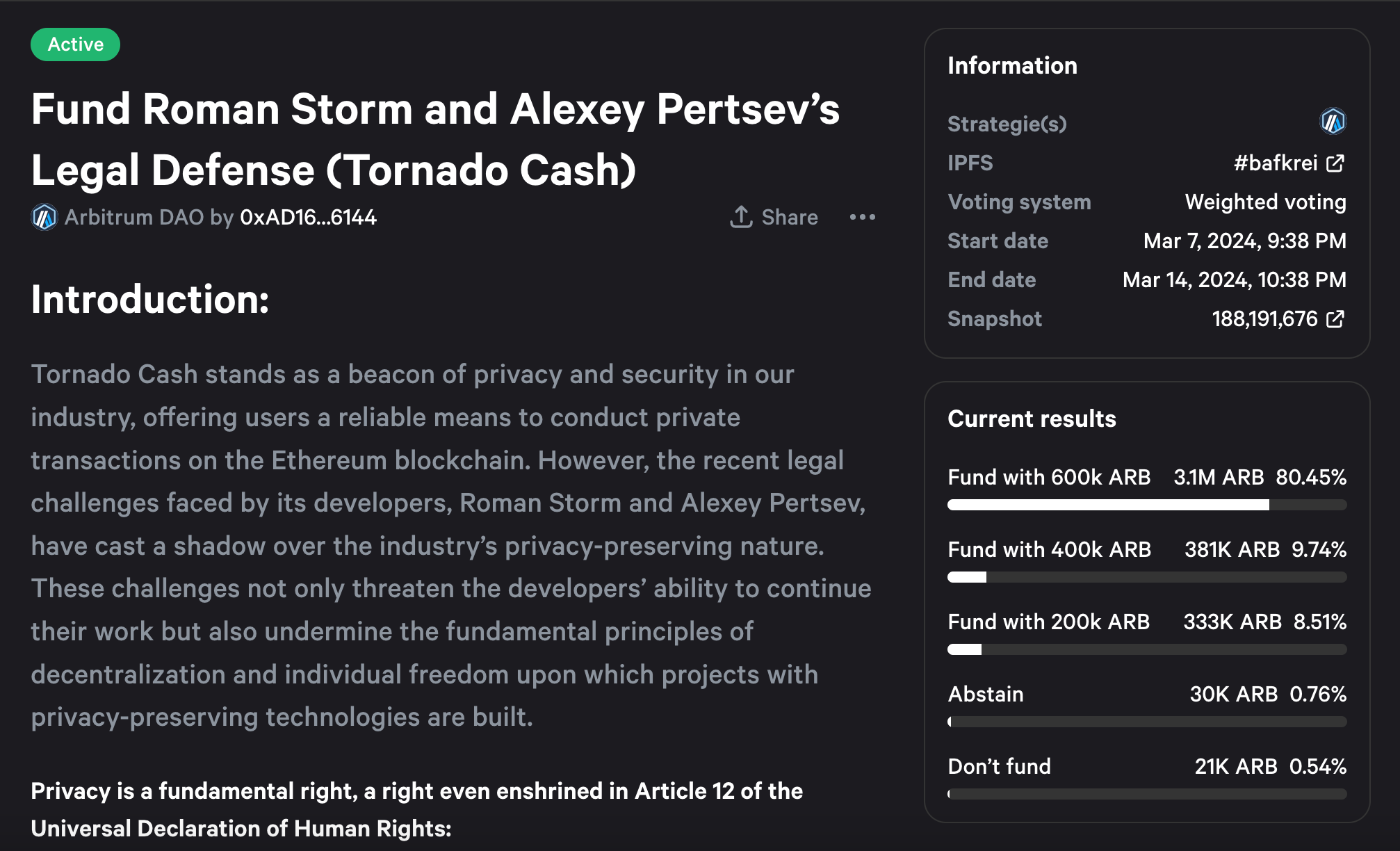Click the Abstain result bar
Screen dimensions: 1400x851
click(x=1146, y=722)
